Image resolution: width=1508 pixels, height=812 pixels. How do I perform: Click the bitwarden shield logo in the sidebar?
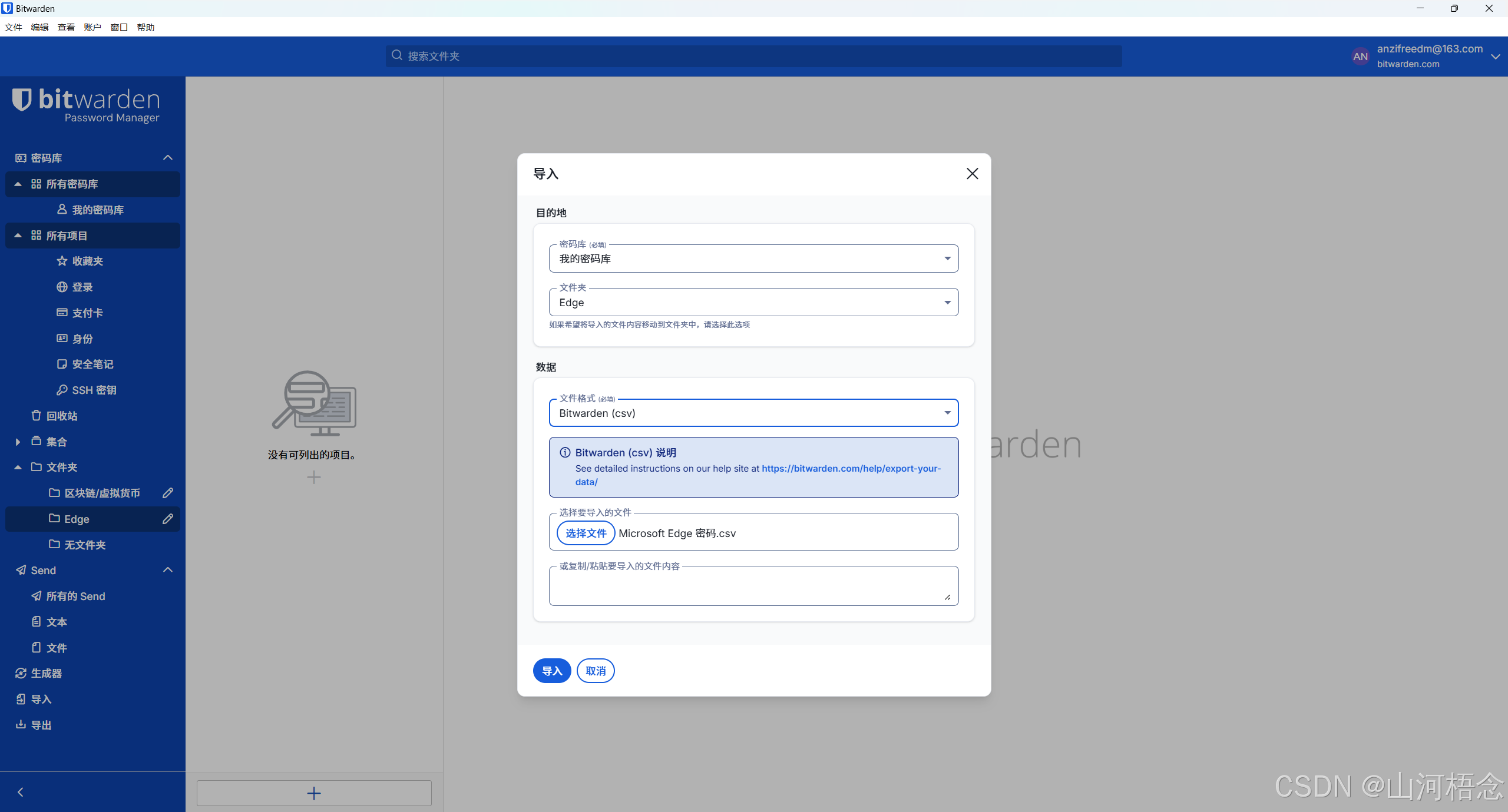tap(22, 100)
